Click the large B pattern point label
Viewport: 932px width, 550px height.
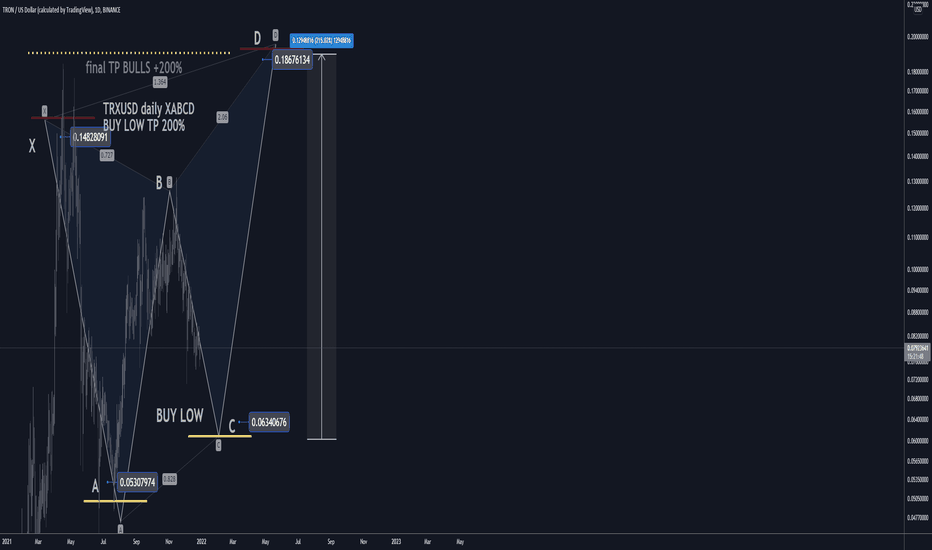click(x=159, y=183)
